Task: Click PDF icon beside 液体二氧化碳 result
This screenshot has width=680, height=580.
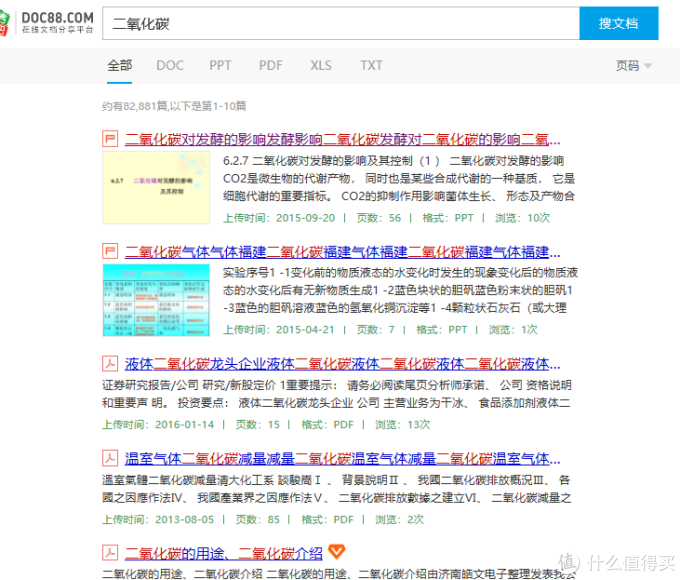Action: pyautogui.click(x=110, y=363)
